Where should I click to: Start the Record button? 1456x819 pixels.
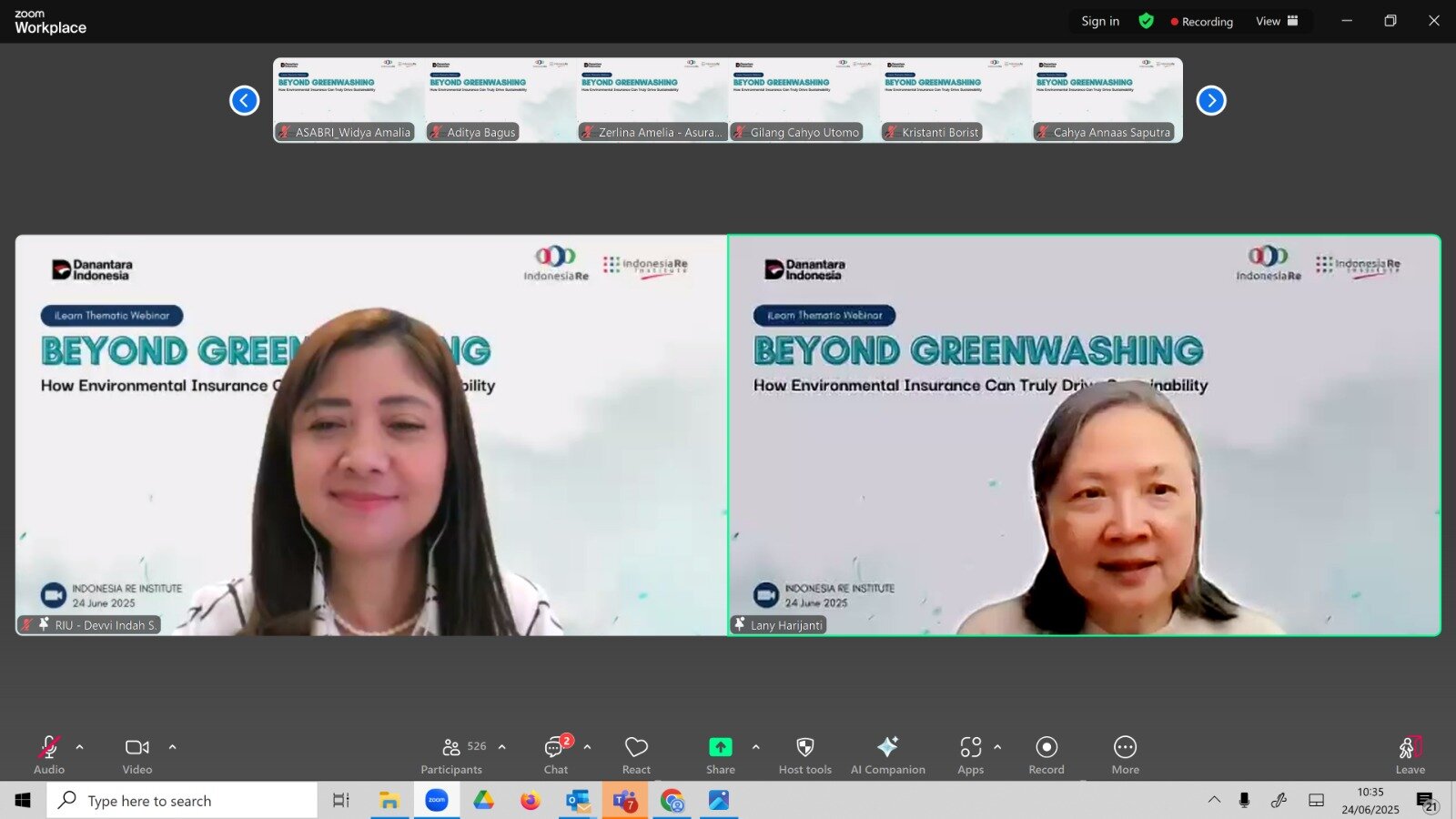[1046, 755]
